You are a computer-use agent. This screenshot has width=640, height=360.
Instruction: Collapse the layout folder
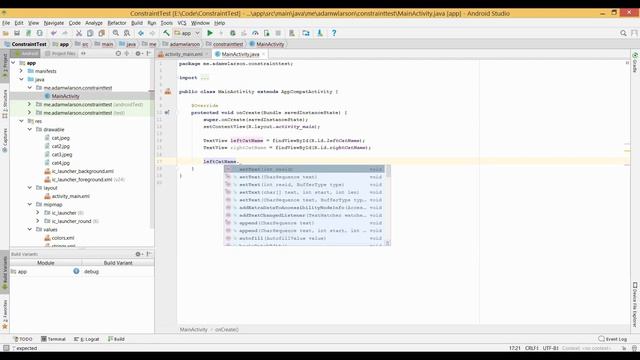(29, 188)
